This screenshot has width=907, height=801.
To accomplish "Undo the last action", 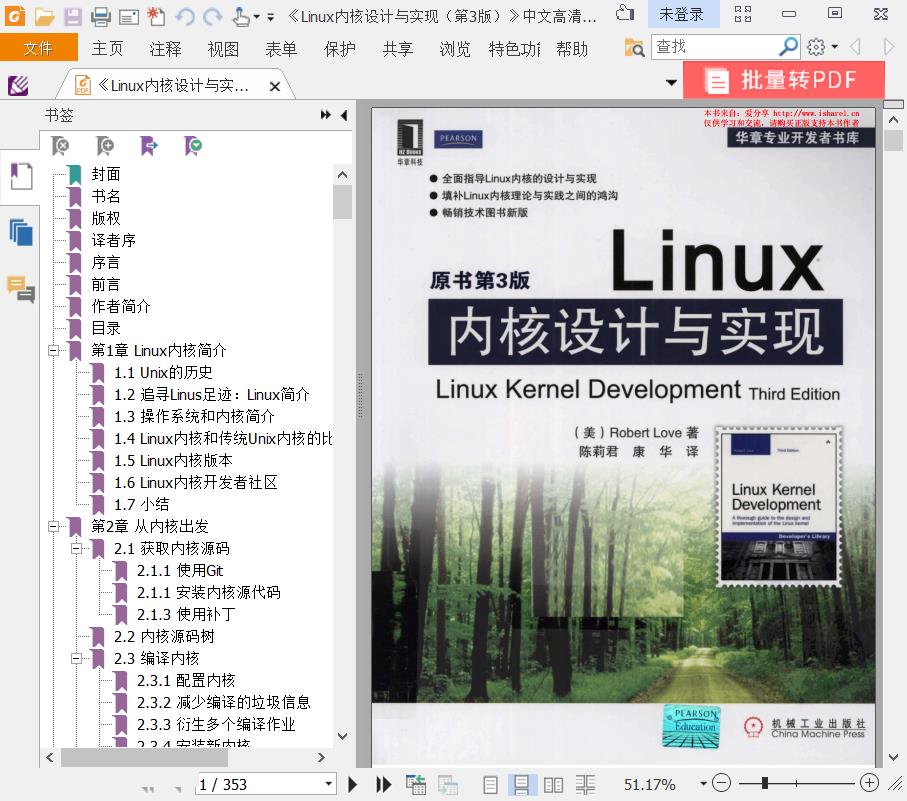I will coord(185,16).
